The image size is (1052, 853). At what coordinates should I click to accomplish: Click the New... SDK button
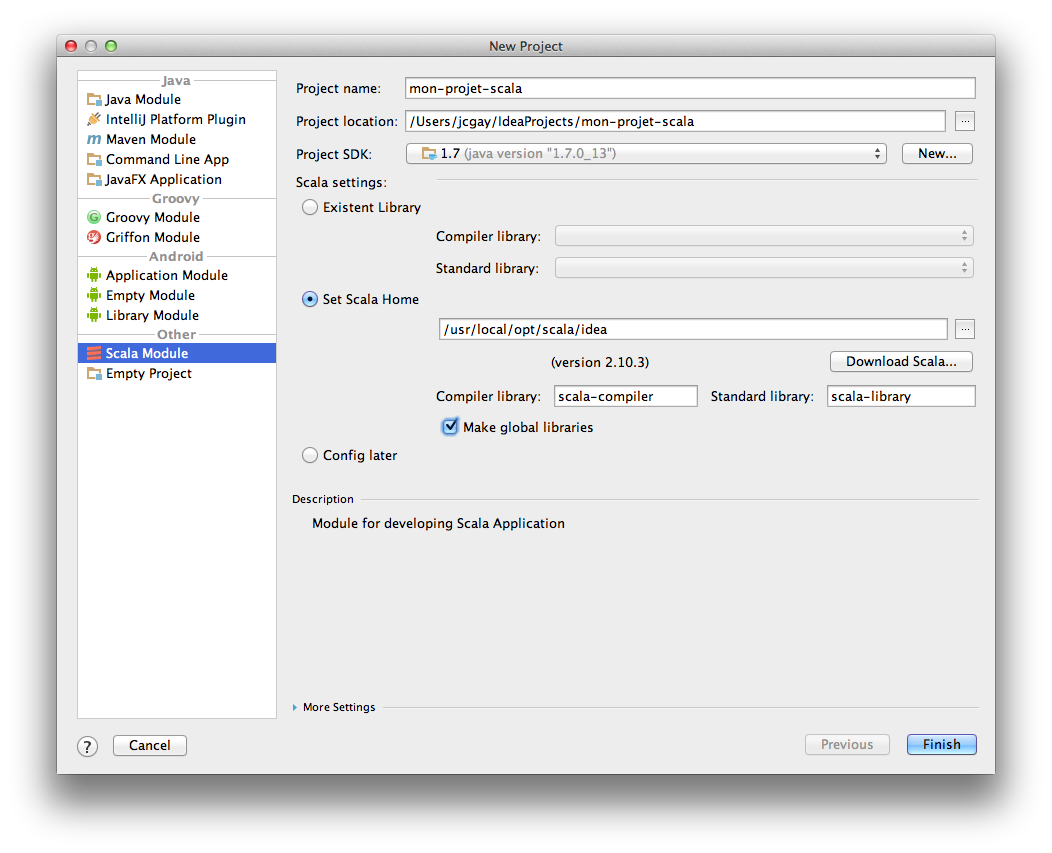tap(937, 154)
